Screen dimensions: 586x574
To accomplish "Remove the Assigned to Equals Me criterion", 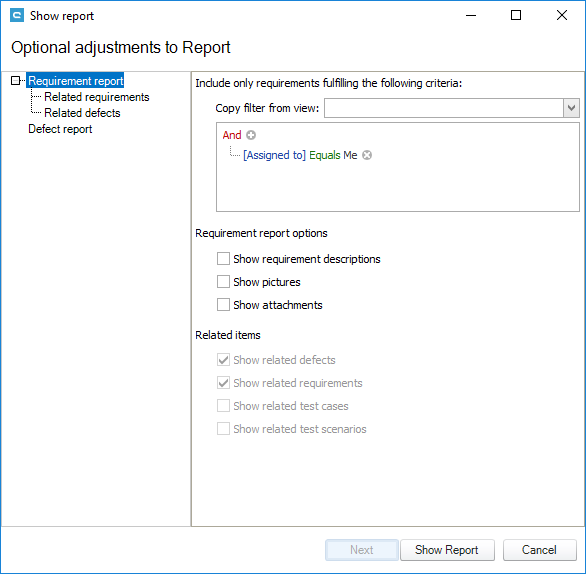I will (x=367, y=155).
